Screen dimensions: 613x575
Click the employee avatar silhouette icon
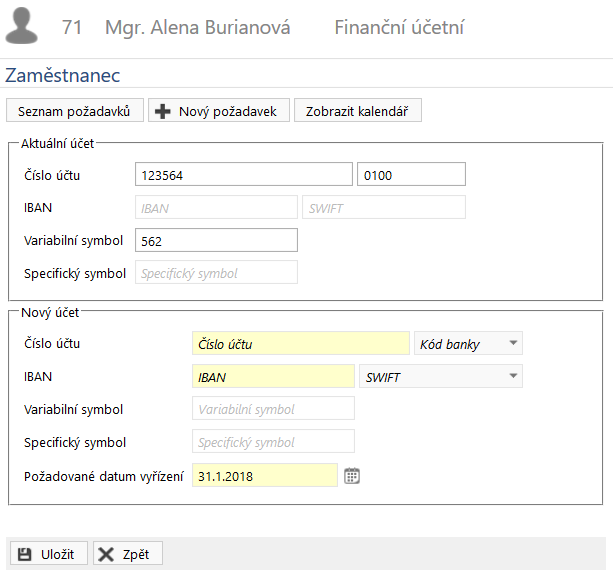pyautogui.click(x=22, y=25)
